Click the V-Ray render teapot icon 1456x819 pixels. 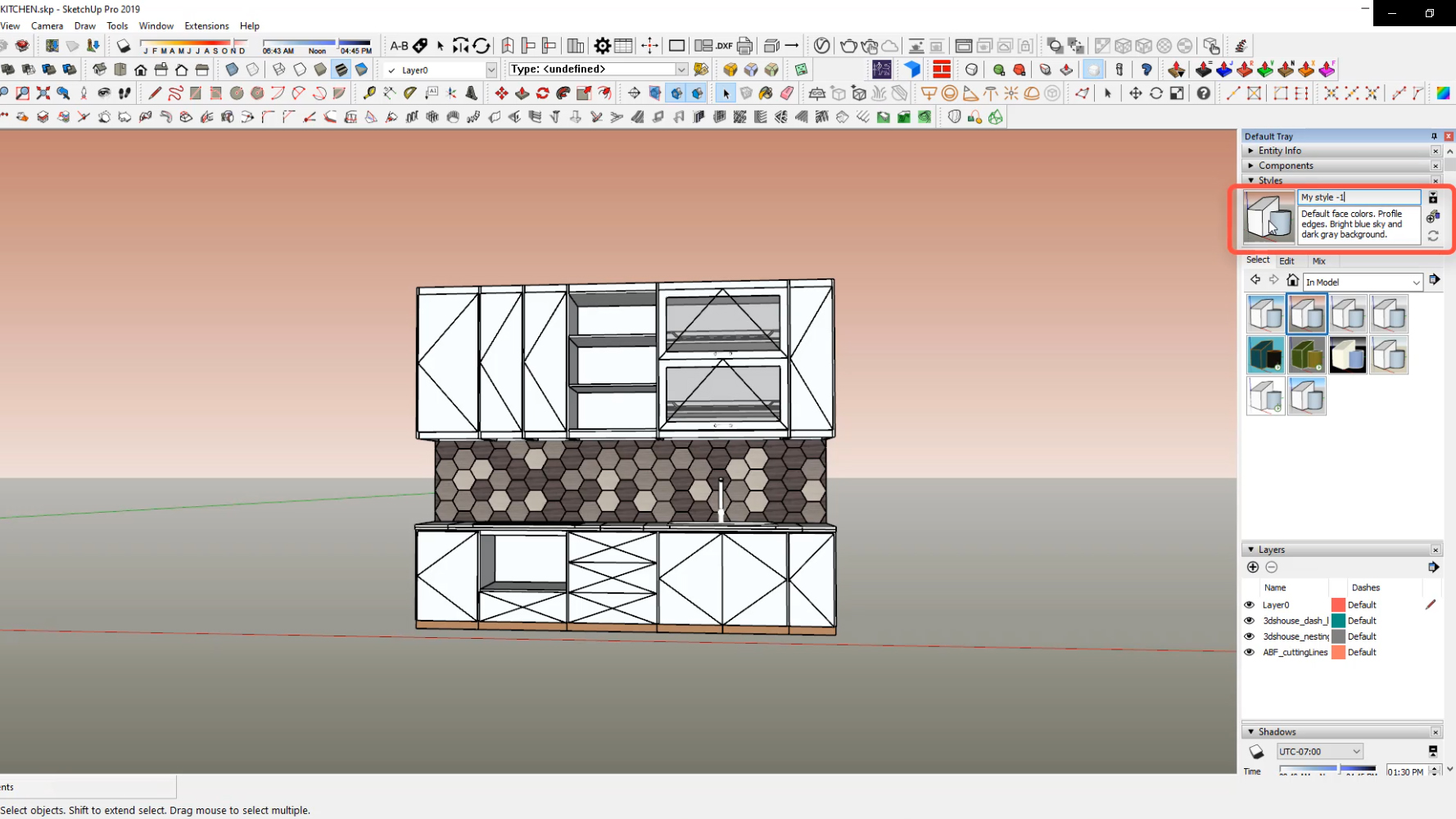[848, 46]
